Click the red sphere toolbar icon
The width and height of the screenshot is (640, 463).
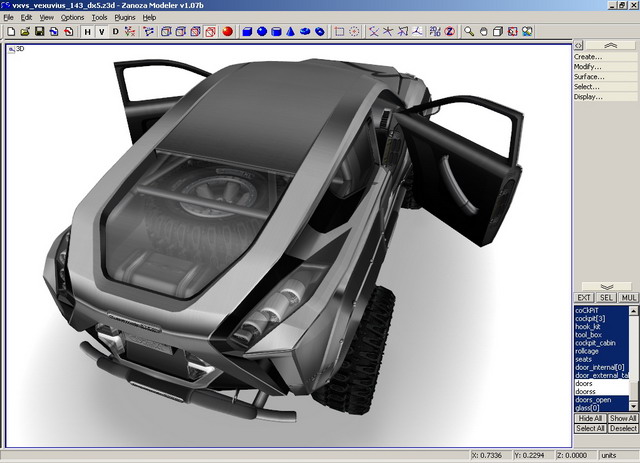[x=227, y=31]
